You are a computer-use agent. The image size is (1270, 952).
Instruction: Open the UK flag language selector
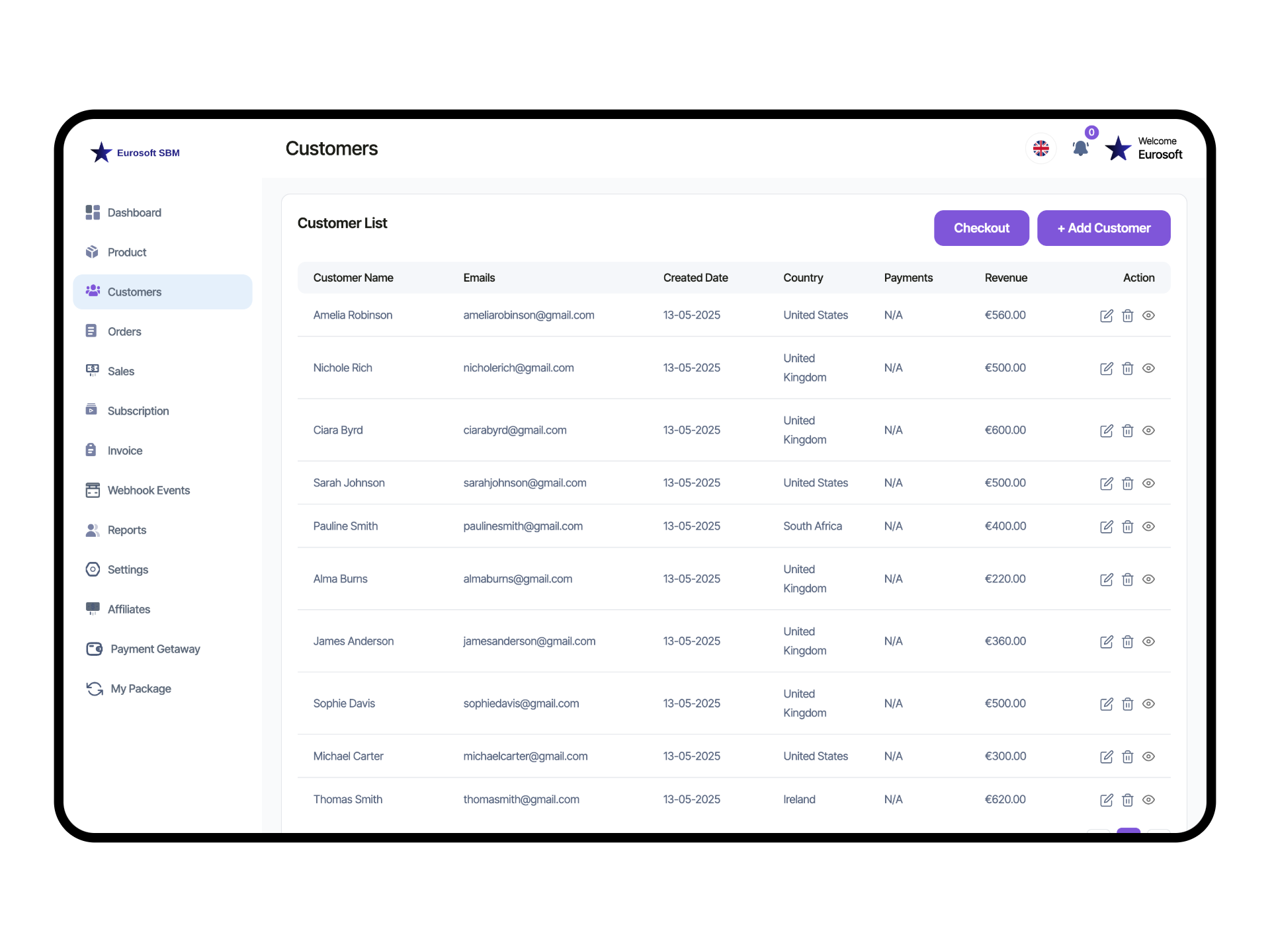pos(1040,148)
